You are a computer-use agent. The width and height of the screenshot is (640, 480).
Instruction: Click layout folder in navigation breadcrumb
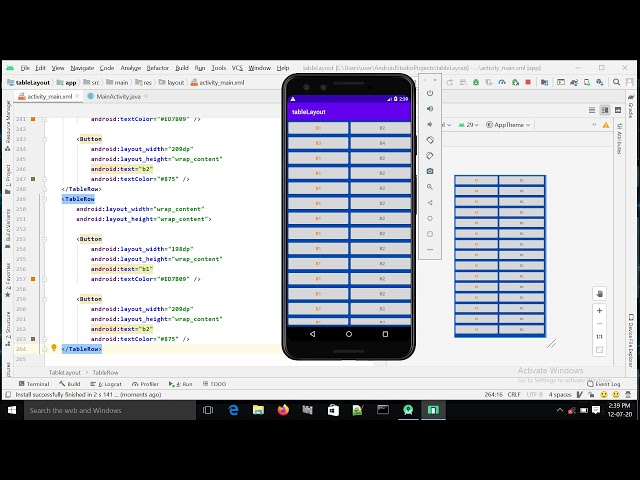tap(172, 82)
